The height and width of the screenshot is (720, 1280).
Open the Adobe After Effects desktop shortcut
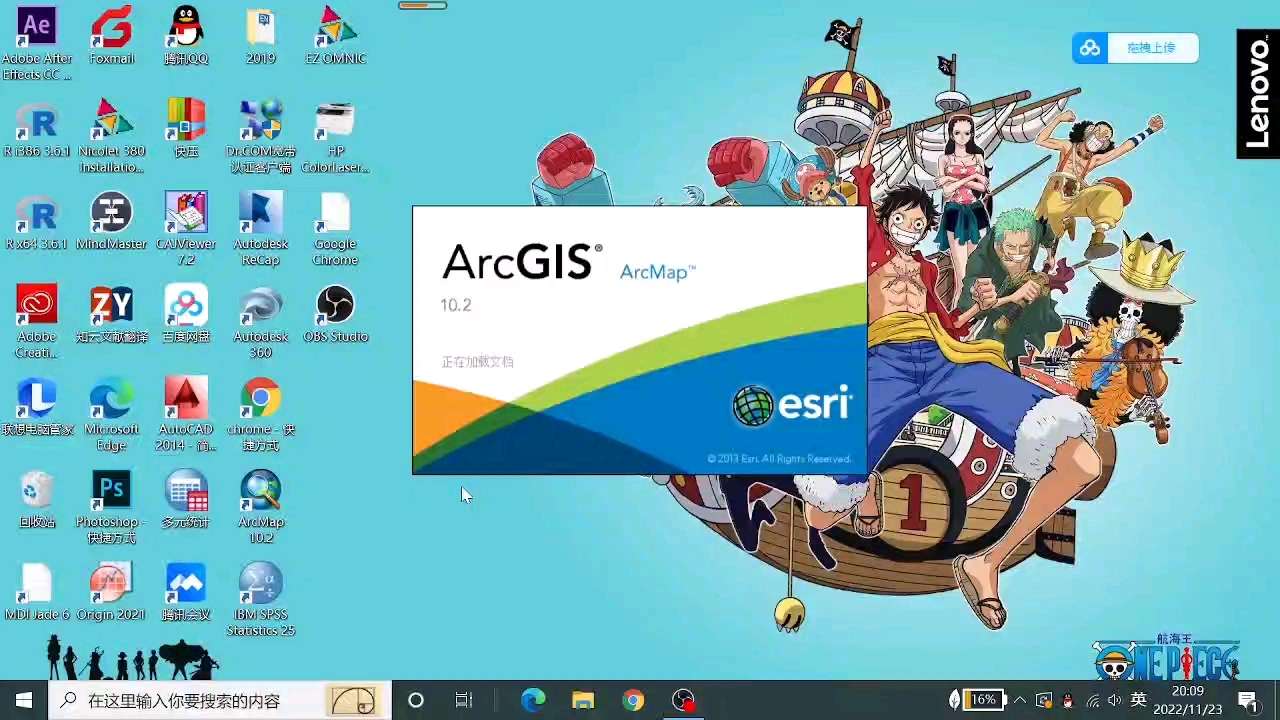click(x=36, y=43)
